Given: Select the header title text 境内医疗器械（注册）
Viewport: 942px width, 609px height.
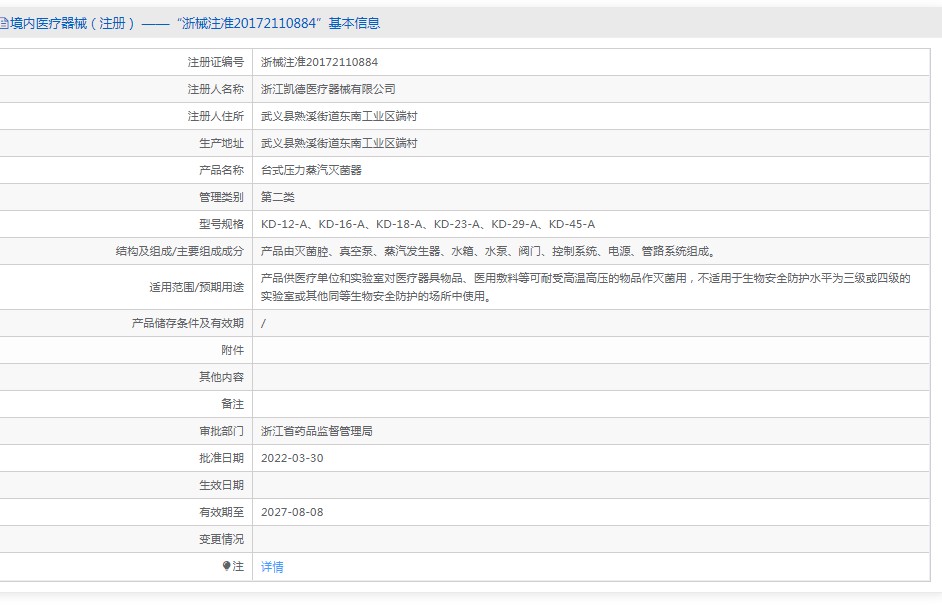Looking at the screenshot, I should [73, 23].
